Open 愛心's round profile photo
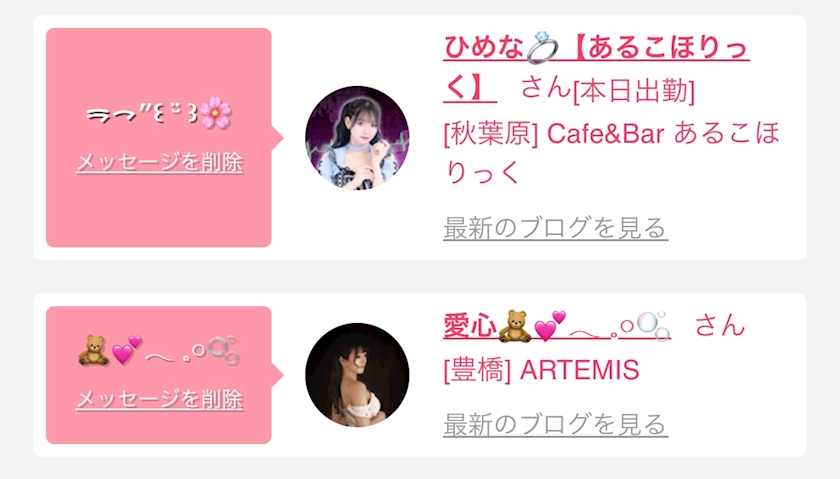This screenshot has height=479, width=840. pos(357,375)
